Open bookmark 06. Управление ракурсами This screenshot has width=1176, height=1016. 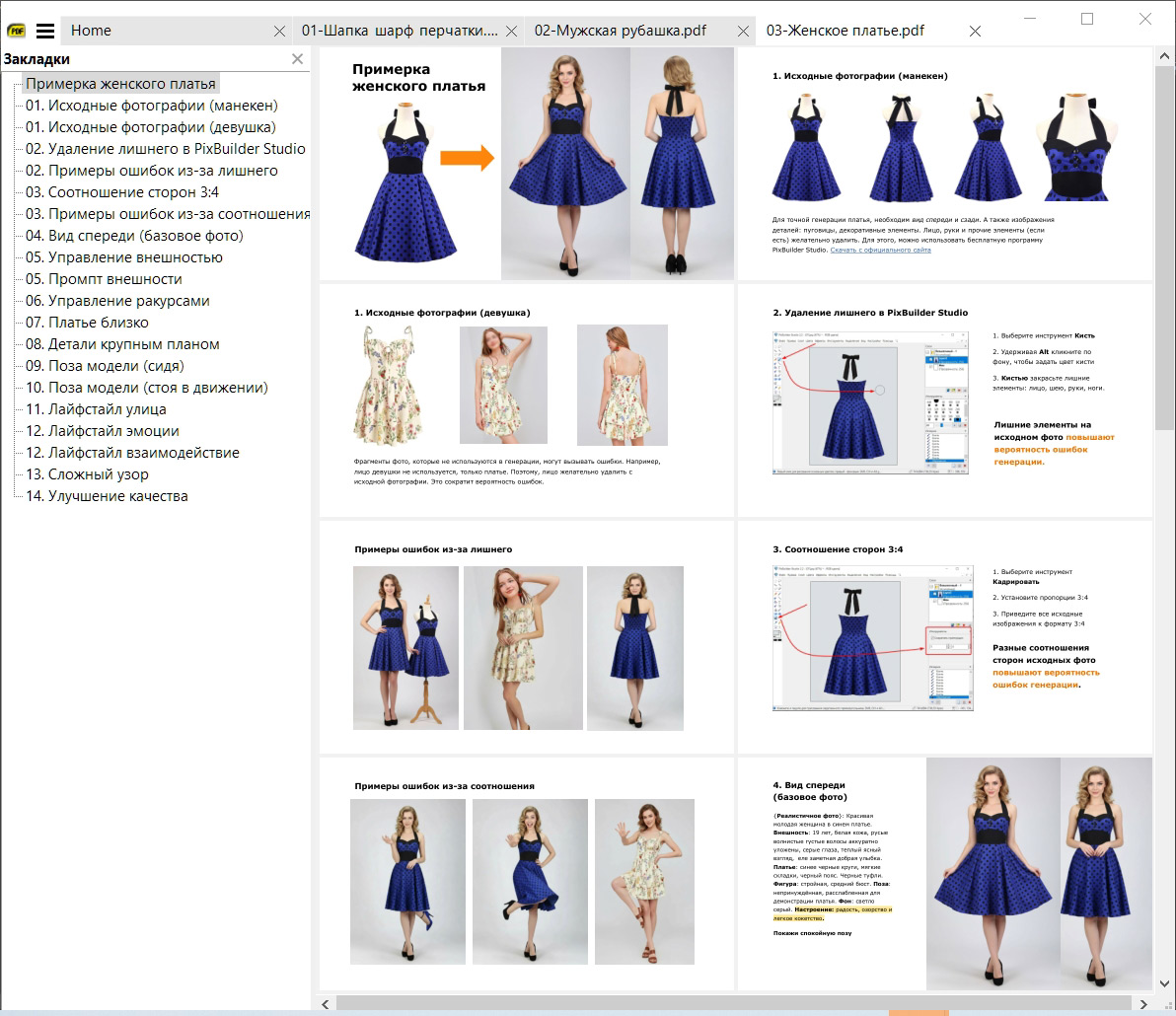[x=117, y=301]
